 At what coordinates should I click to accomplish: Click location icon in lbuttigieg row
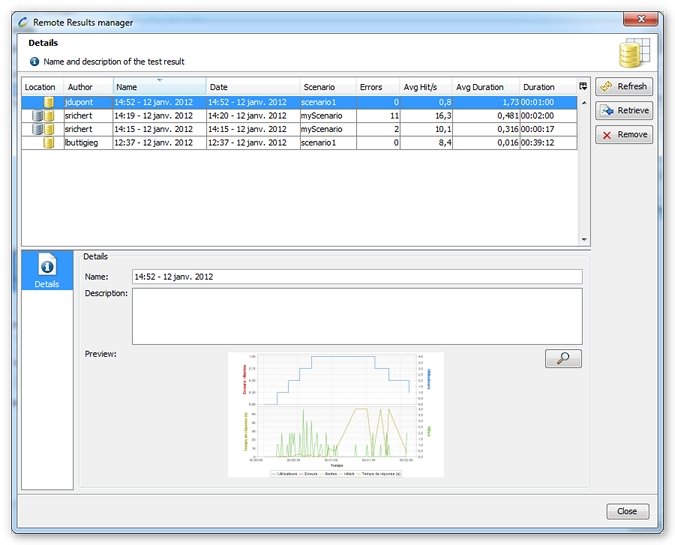point(48,144)
